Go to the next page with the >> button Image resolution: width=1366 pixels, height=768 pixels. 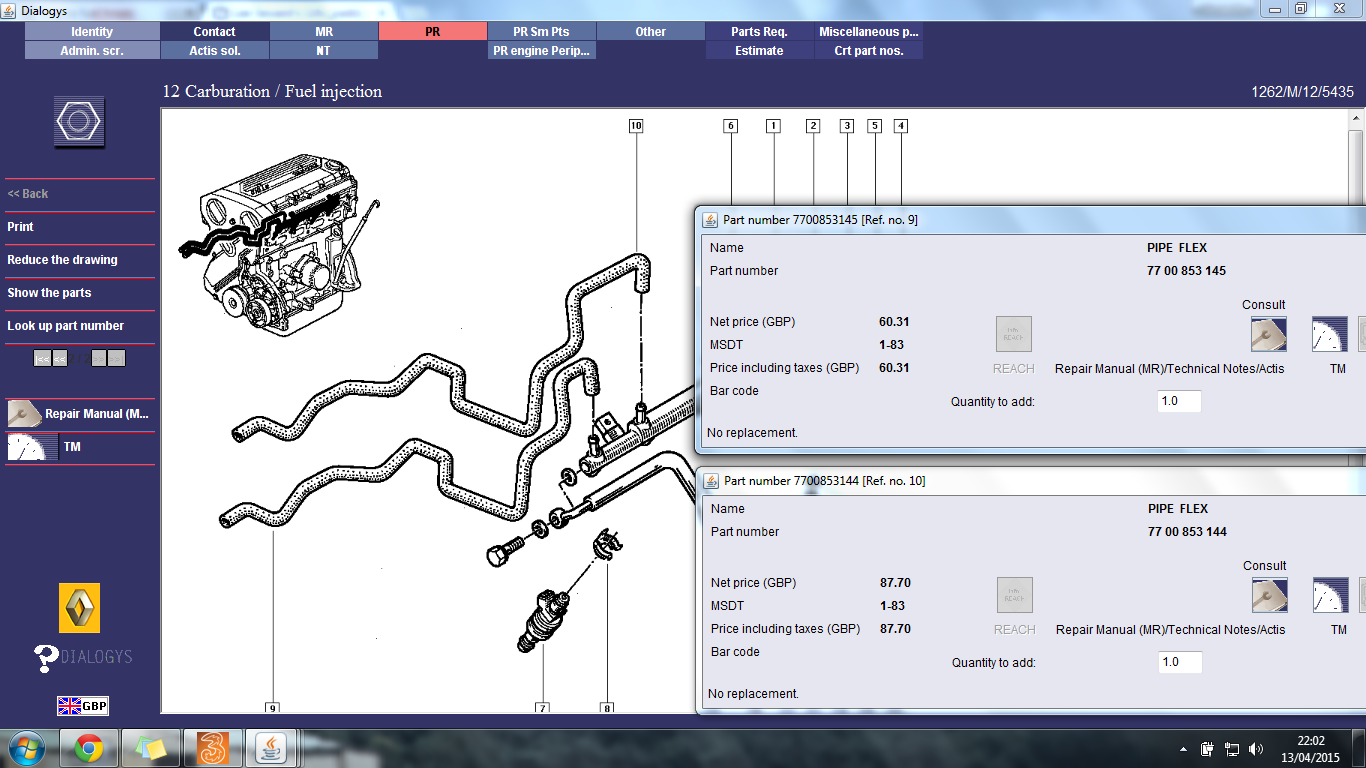tap(99, 358)
